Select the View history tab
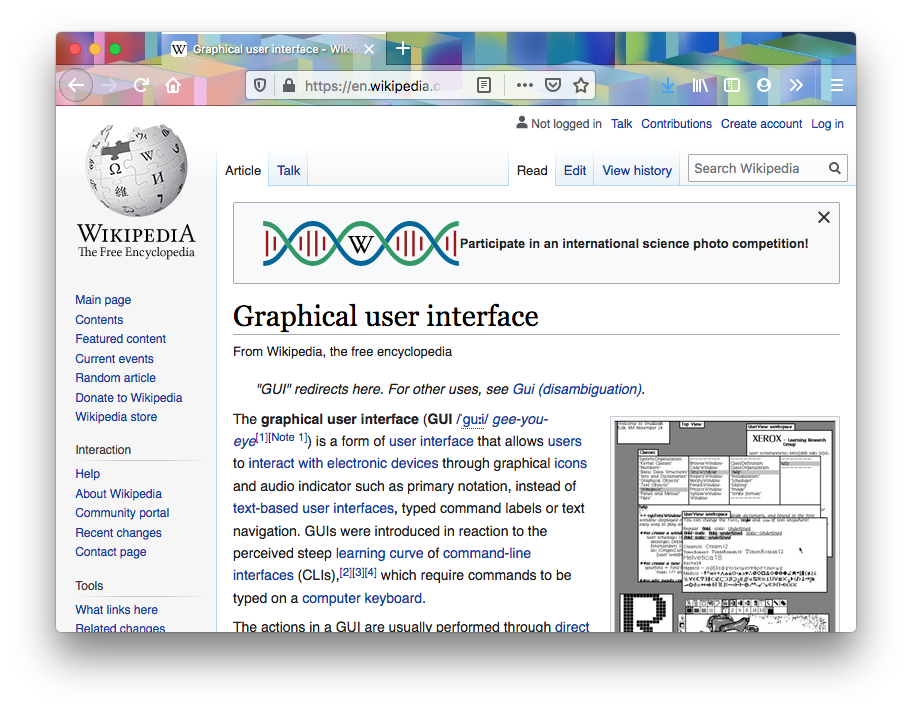This screenshot has width=912, height=712. pyautogui.click(x=636, y=170)
